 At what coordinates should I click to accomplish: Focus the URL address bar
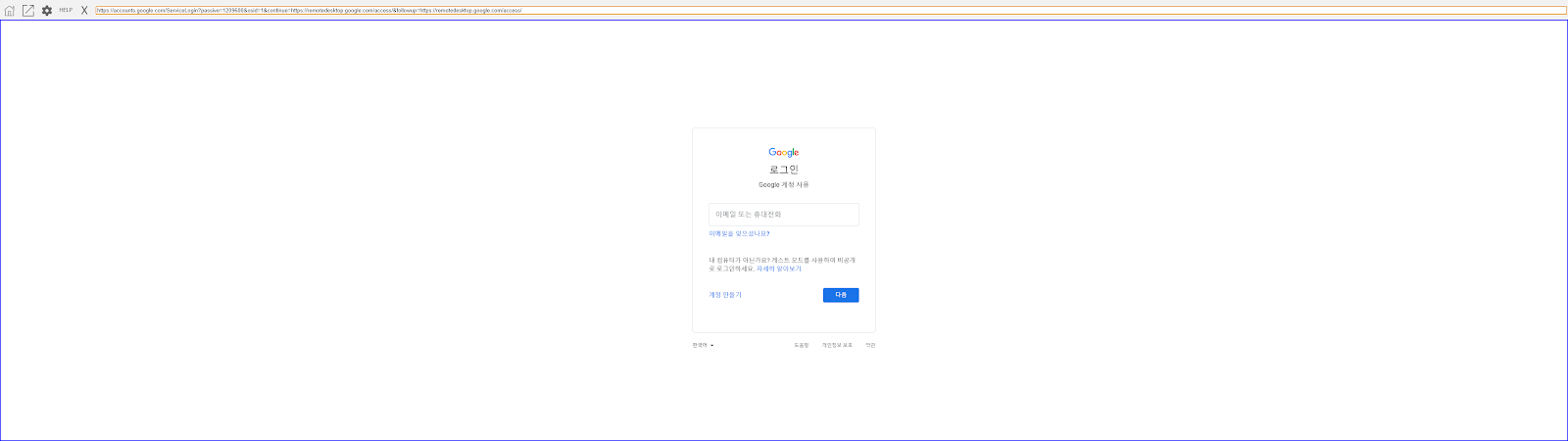pyautogui.click(x=831, y=11)
